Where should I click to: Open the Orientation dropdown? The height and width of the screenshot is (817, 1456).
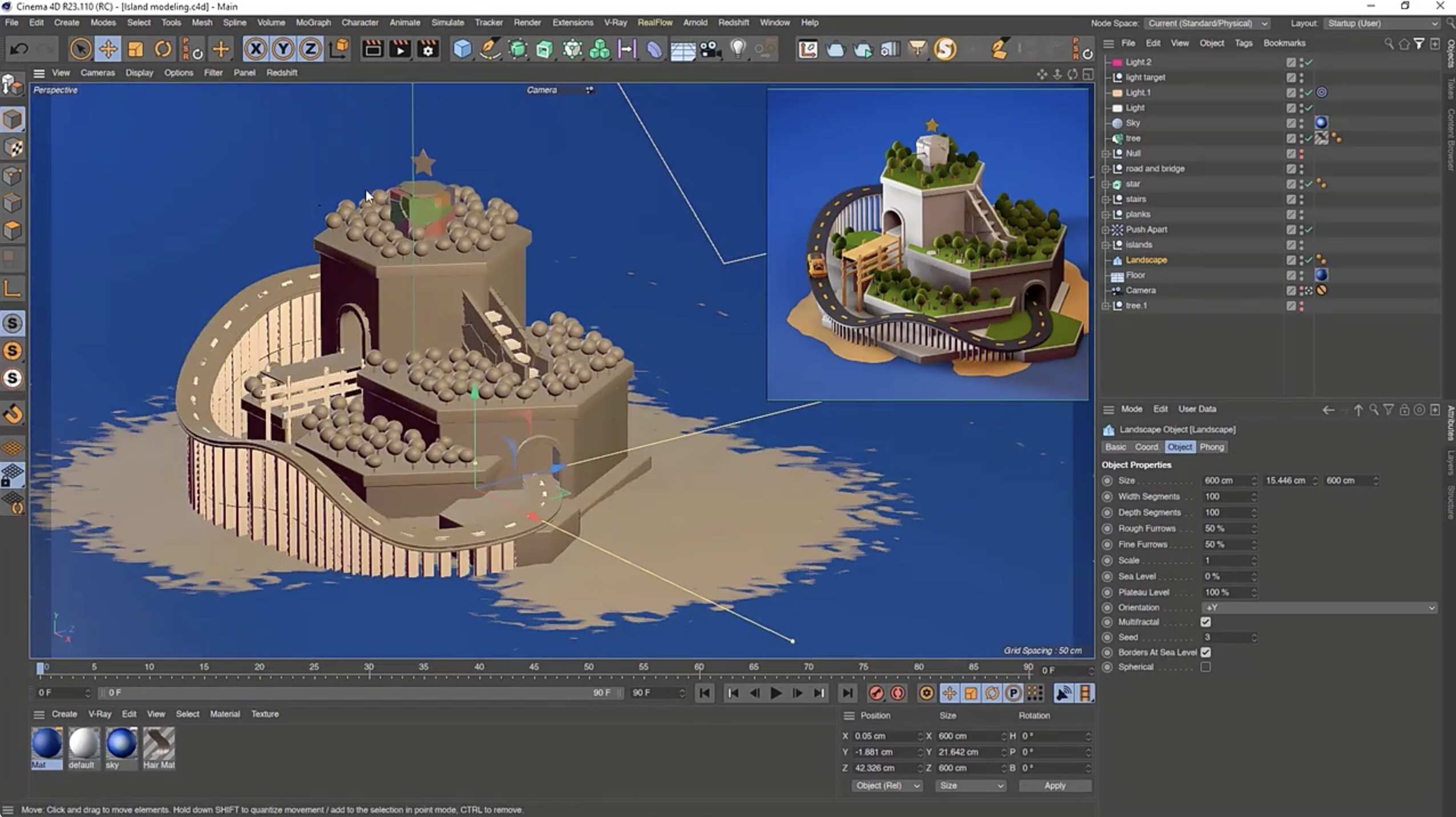[x=1318, y=608]
